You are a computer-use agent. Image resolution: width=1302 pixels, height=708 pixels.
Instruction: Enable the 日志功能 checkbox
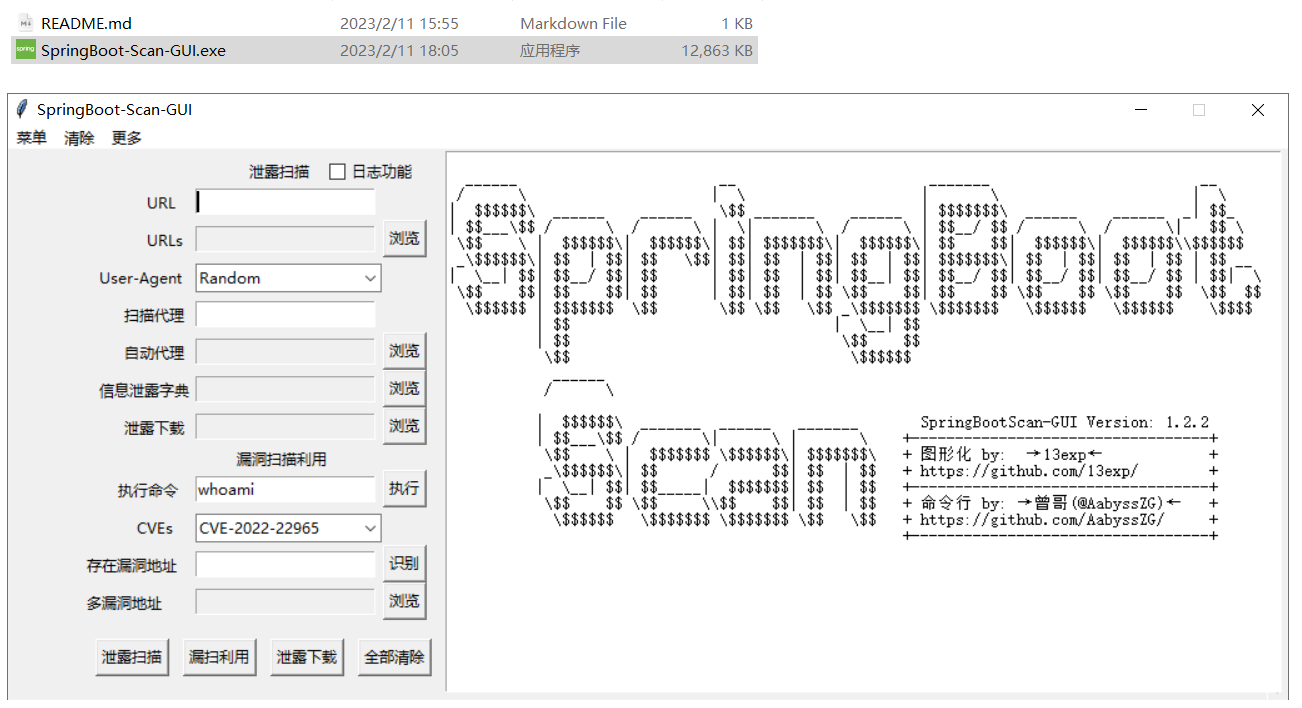pyautogui.click(x=337, y=172)
